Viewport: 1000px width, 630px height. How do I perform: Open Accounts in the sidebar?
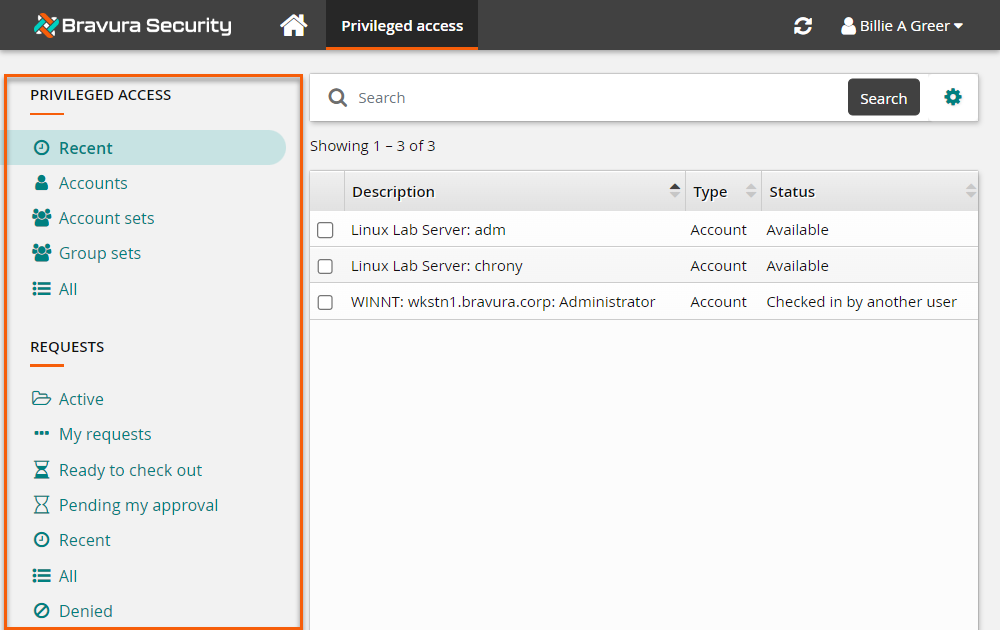92,183
